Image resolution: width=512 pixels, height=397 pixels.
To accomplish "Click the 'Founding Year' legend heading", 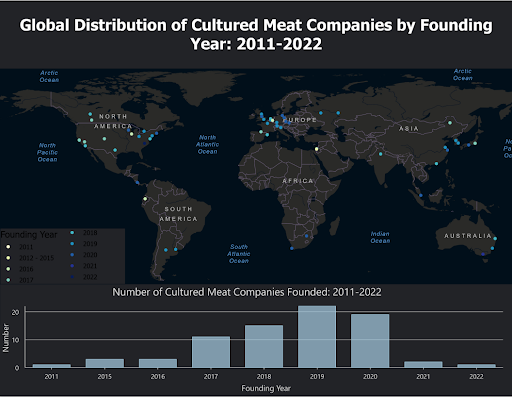I will pos(29,235).
